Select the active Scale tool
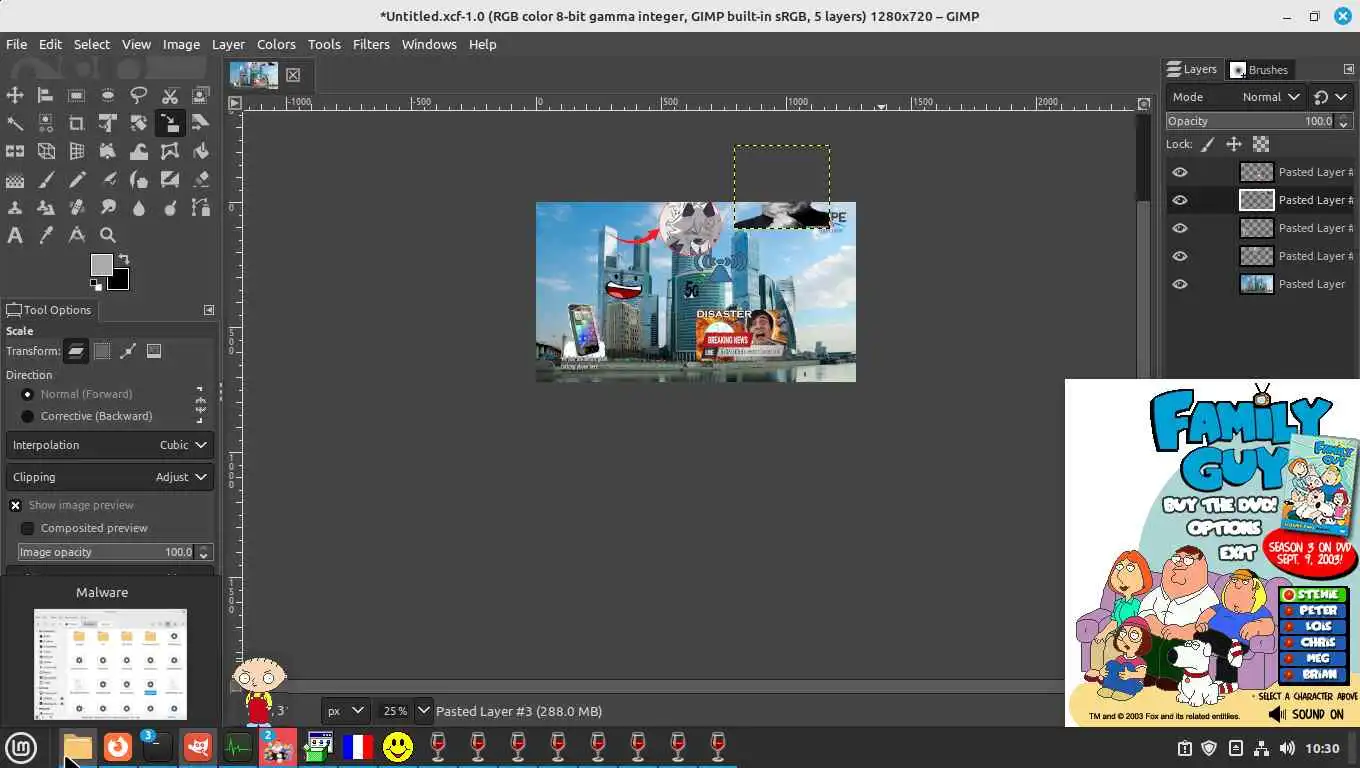Image resolution: width=1360 pixels, height=768 pixels. [170, 123]
